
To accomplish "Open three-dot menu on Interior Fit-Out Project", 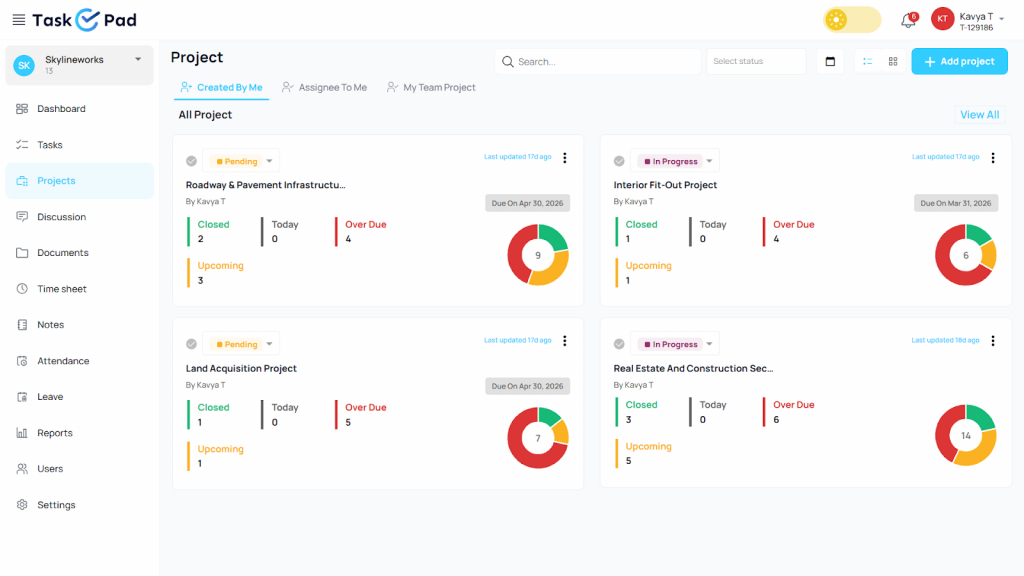I will (x=992, y=158).
